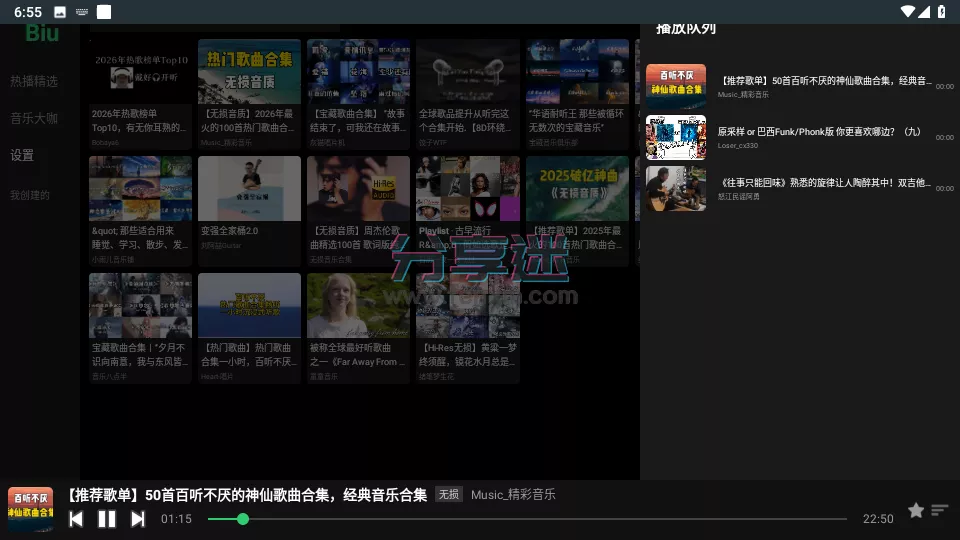960x540 pixels.
Task: Play queue item 《往事只能回味》
Action: (x=800, y=188)
